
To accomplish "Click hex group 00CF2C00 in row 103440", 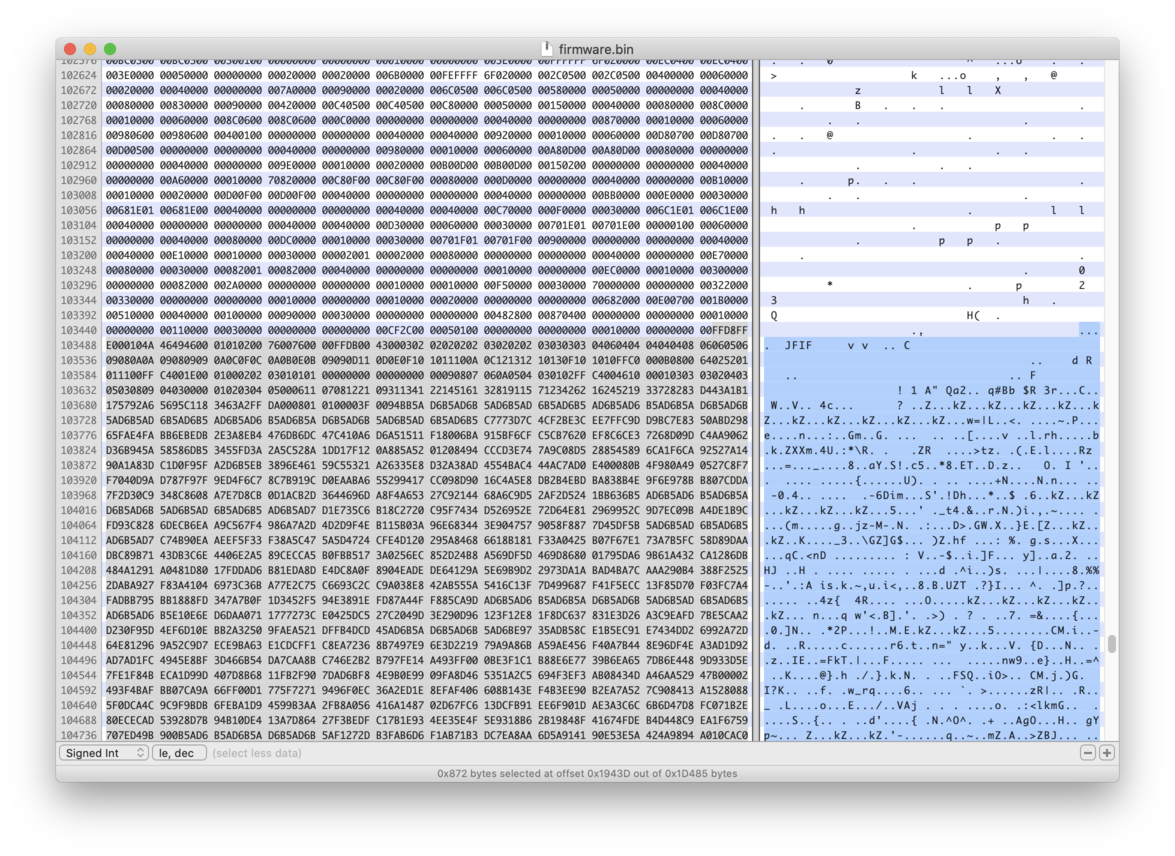I will (x=400, y=331).
